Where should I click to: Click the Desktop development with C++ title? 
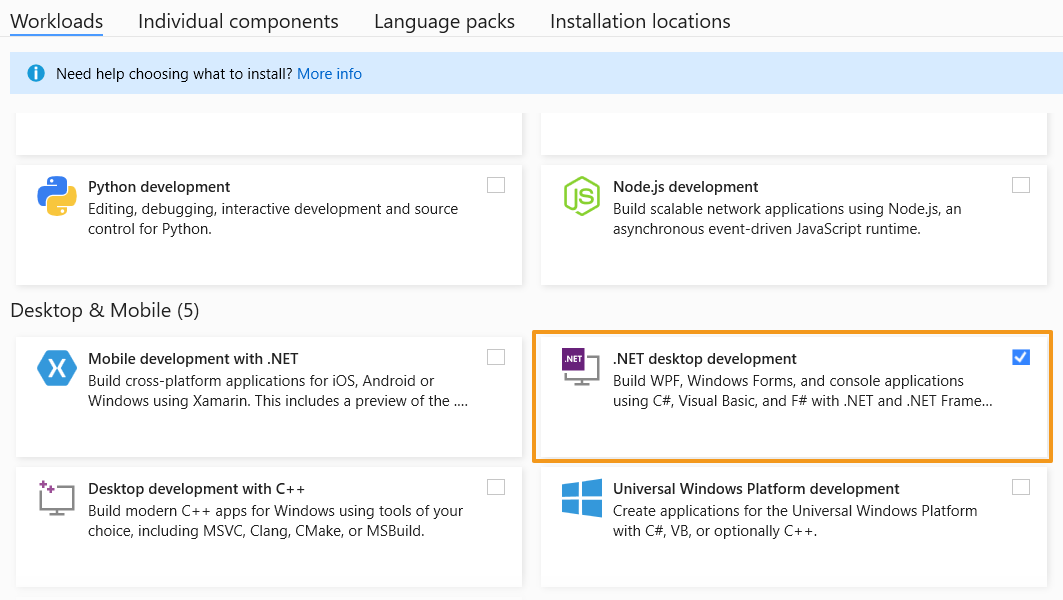tap(197, 489)
